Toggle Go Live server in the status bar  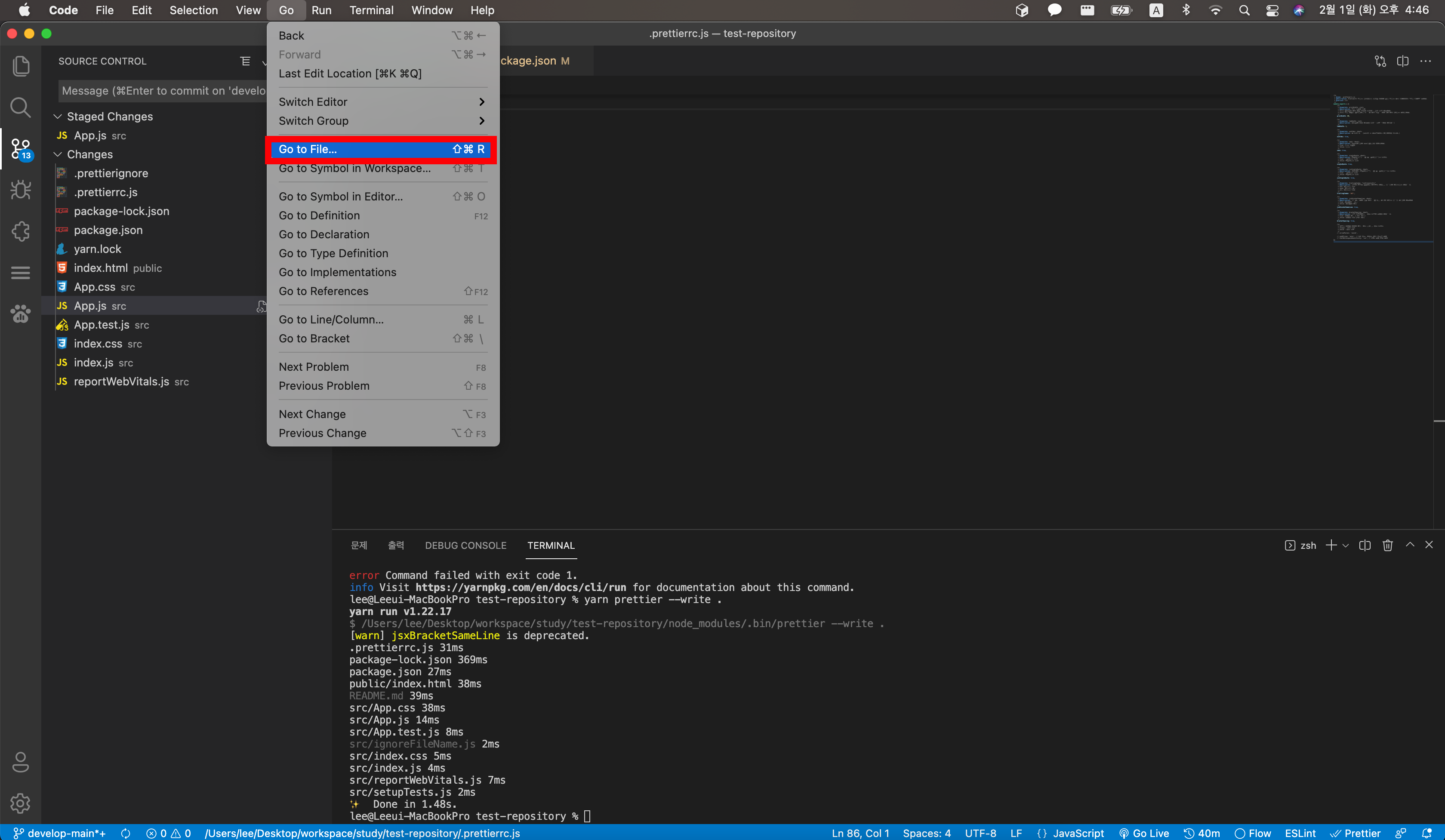pyautogui.click(x=1144, y=833)
